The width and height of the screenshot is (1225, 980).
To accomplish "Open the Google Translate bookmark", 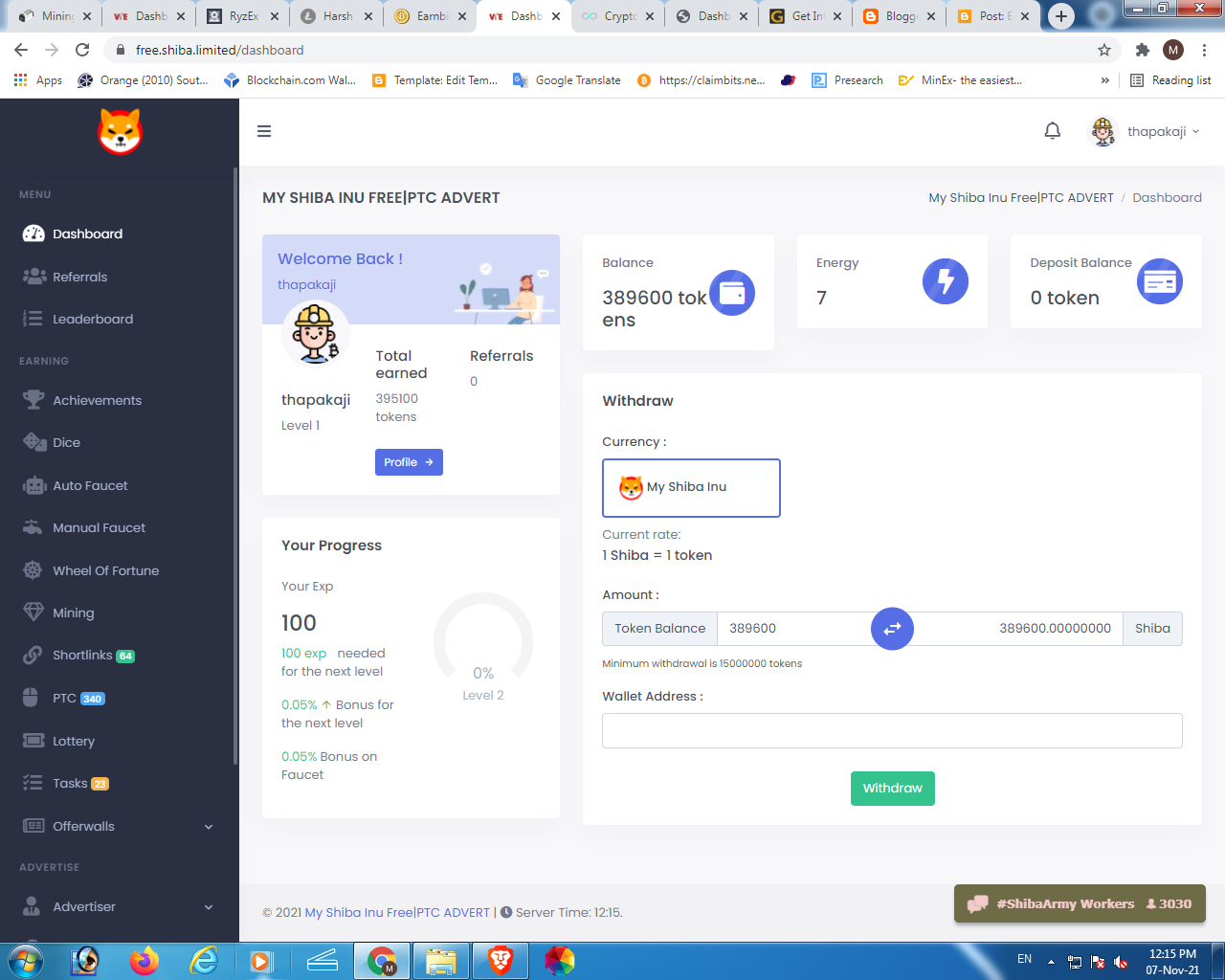I will (567, 80).
